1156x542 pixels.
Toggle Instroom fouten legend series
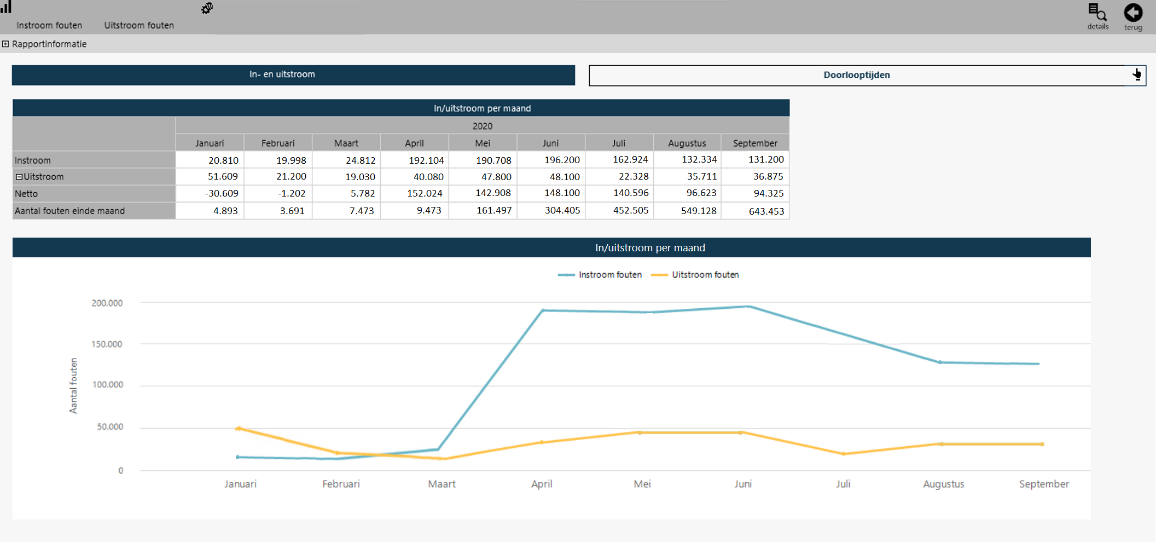point(600,274)
